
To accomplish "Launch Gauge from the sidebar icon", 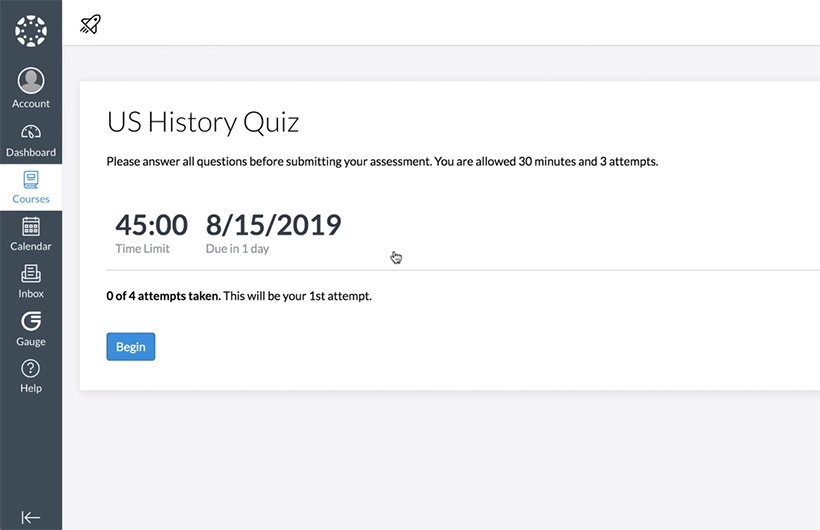I will 31,321.
